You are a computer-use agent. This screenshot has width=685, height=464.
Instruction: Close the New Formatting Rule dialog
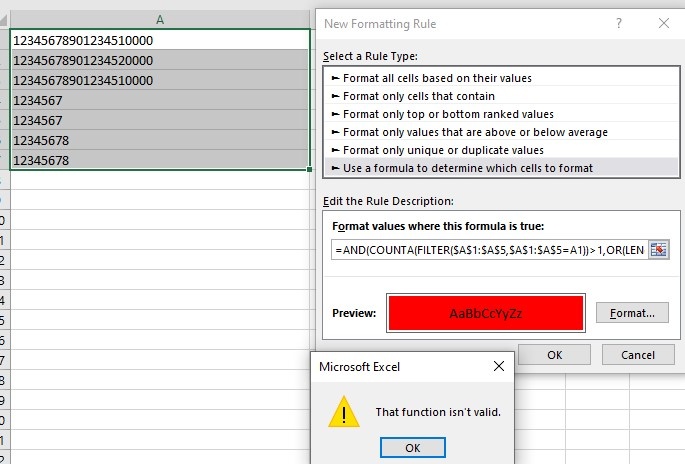point(664,23)
